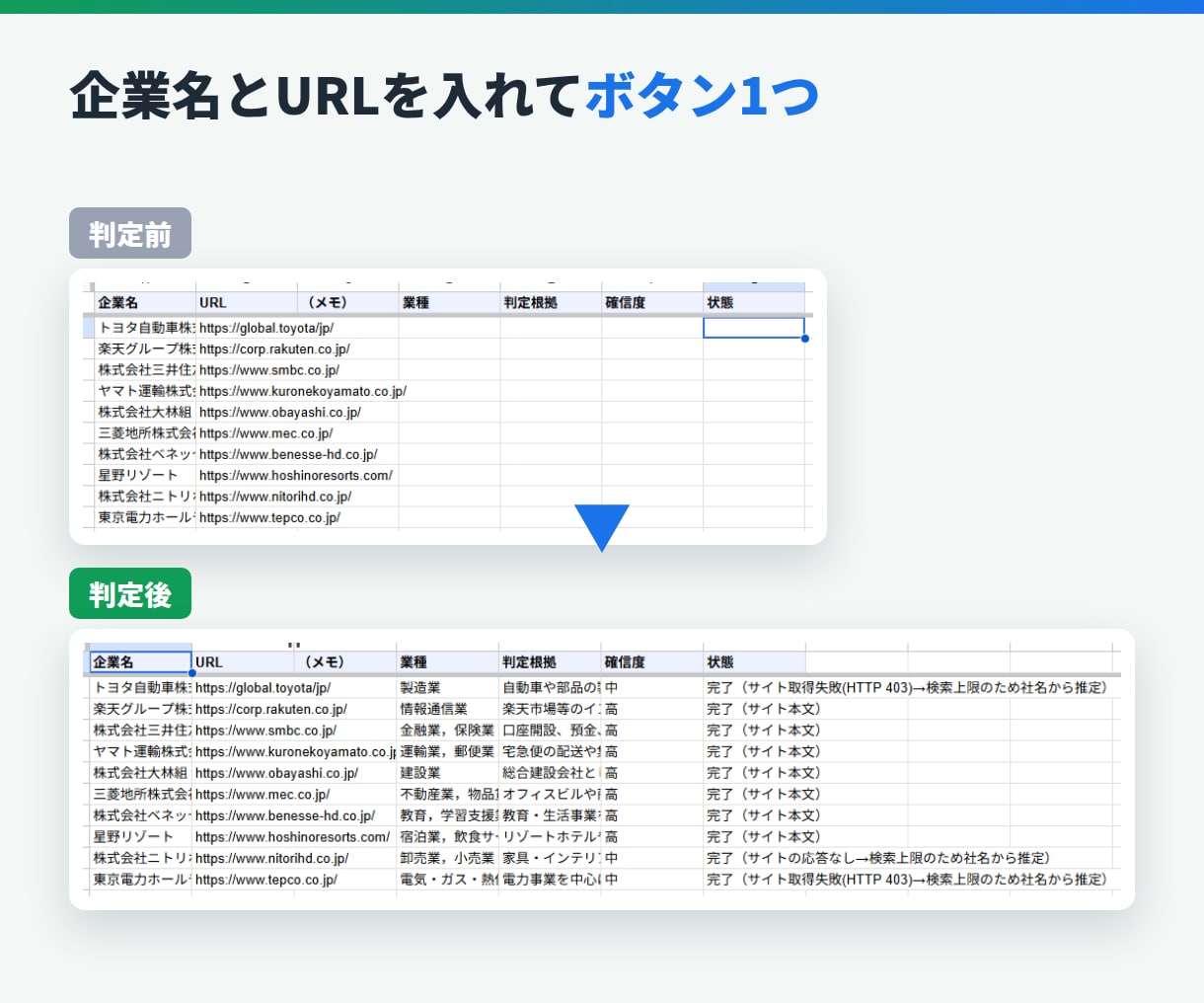
Task: Click the 業種 header in the 判定前 sheet
Action: (x=450, y=302)
